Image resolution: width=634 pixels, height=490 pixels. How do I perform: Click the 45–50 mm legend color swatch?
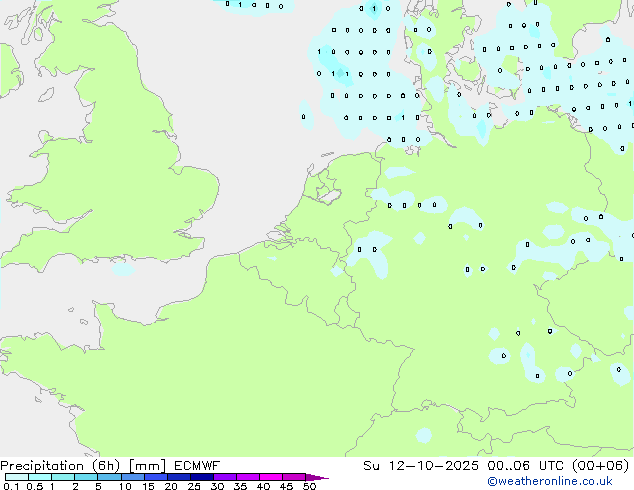294,477
